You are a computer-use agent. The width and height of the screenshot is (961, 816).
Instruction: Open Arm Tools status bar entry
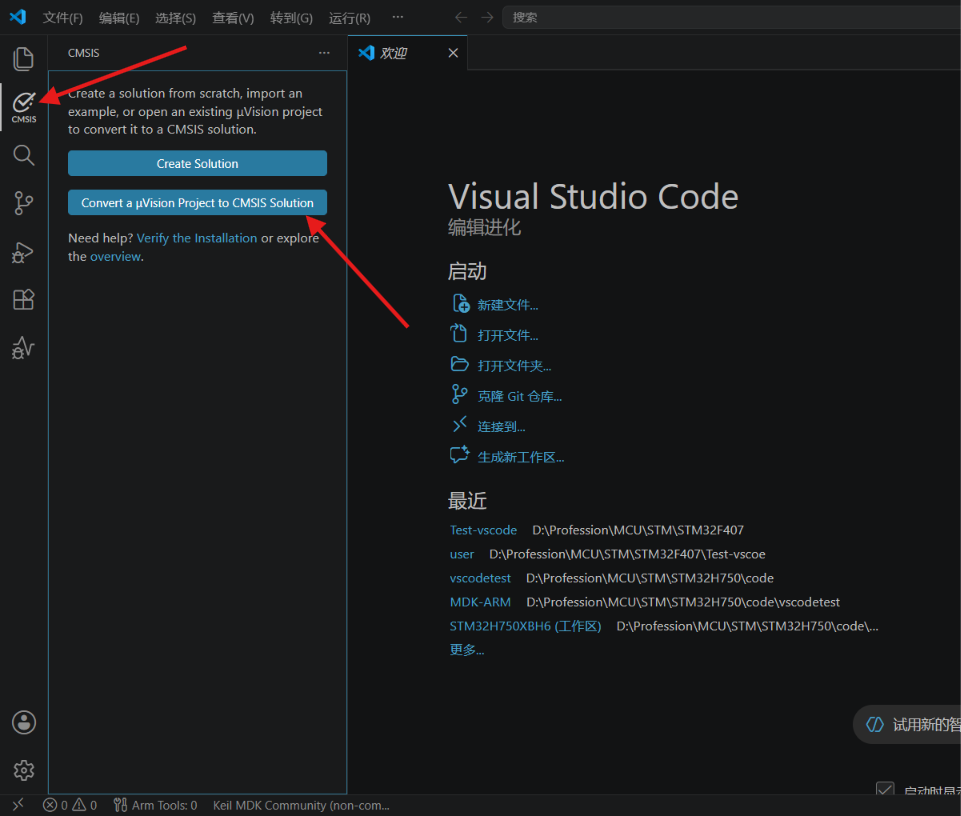156,805
